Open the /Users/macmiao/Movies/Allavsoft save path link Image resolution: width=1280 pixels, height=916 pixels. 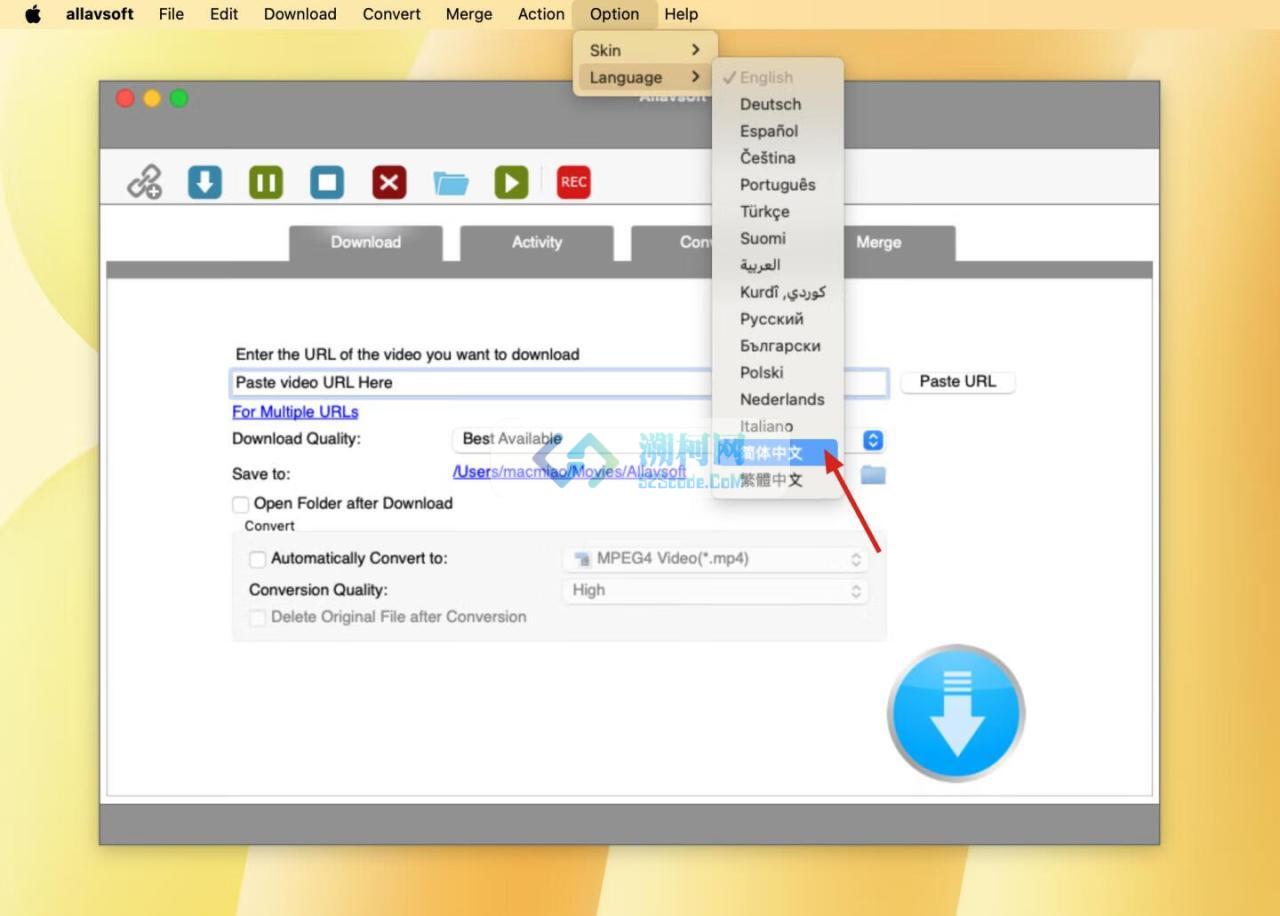coord(570,471)
